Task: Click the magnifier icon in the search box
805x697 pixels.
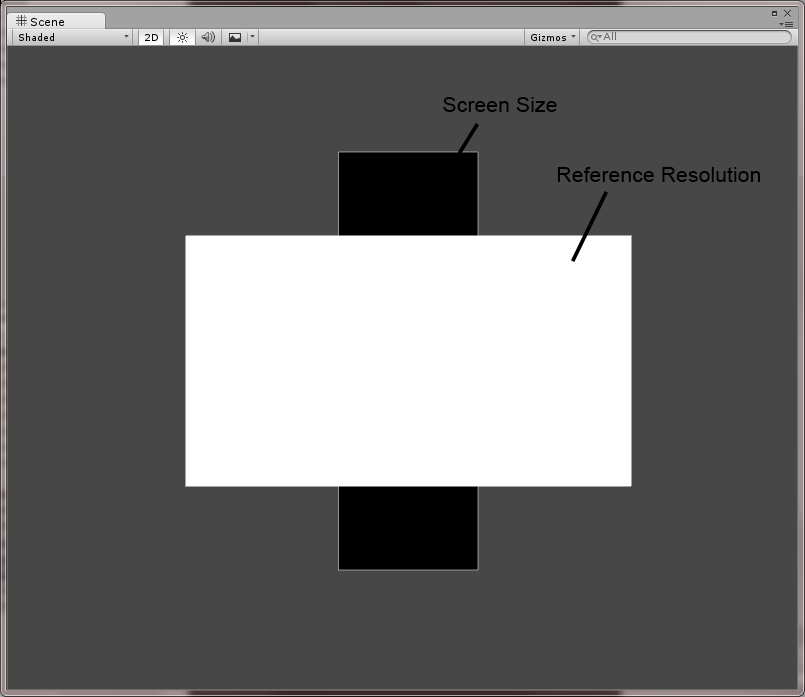Action: pyautogui.click(x=596, y=37)
